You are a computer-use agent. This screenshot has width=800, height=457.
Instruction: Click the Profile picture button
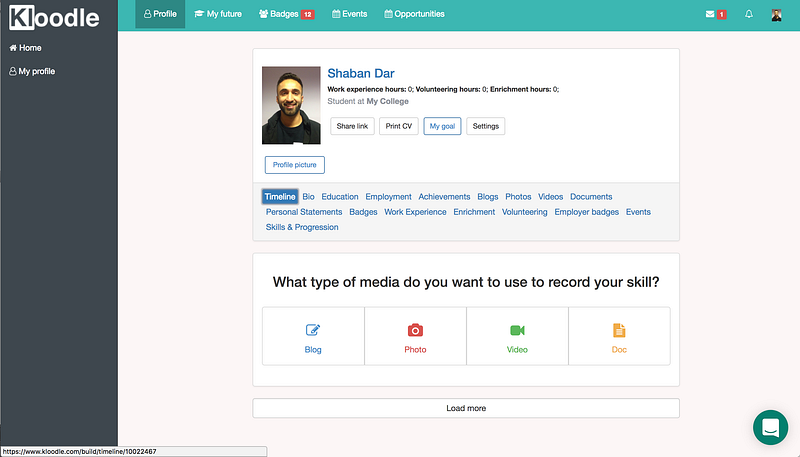pos(294,165)
